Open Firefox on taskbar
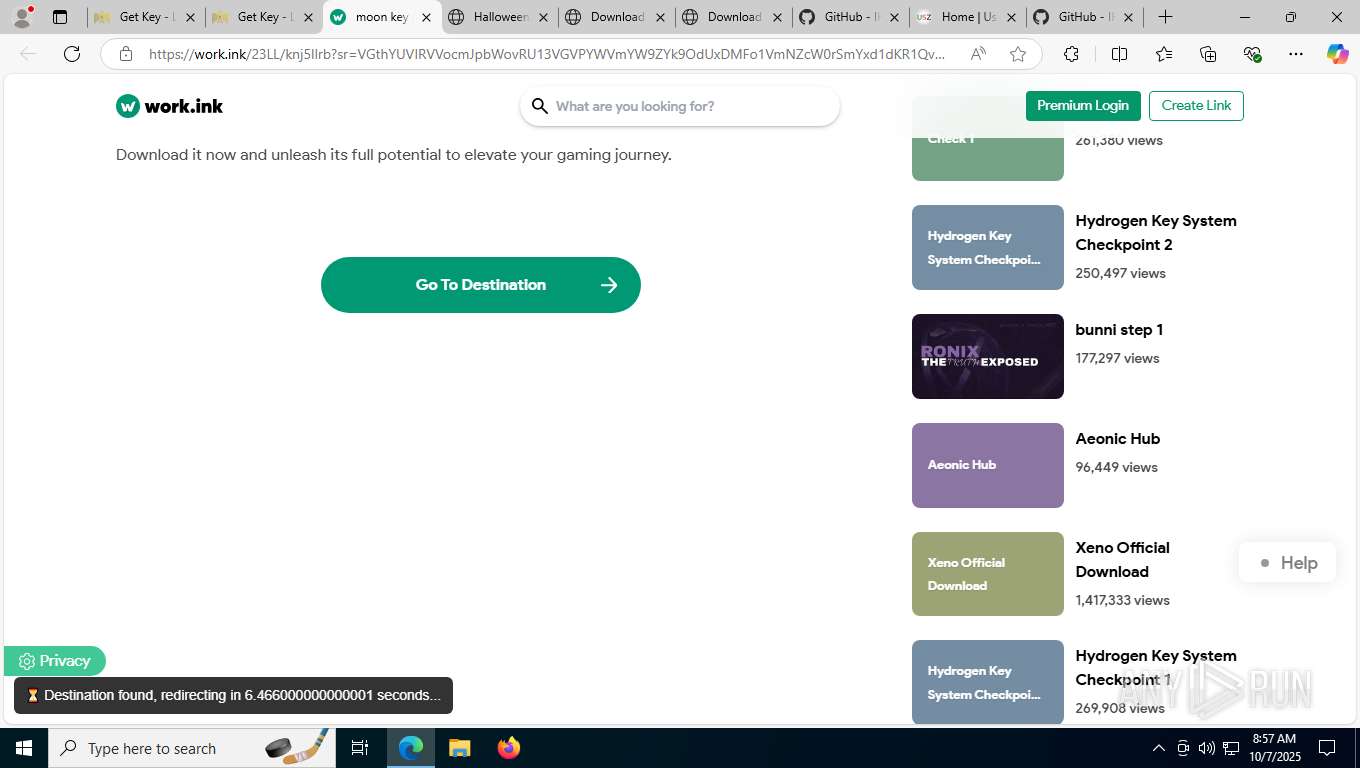This screenshot has height=768, width=1360. click(x=508, y=748)
